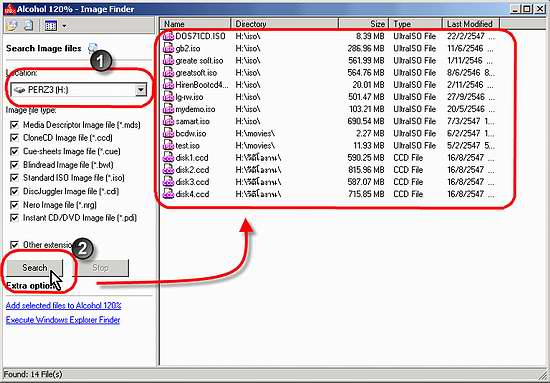Click H:\movies\ directory in bcdw.iso row
Image resolution: width=550 pixels, height=383 pixels.
255,133
